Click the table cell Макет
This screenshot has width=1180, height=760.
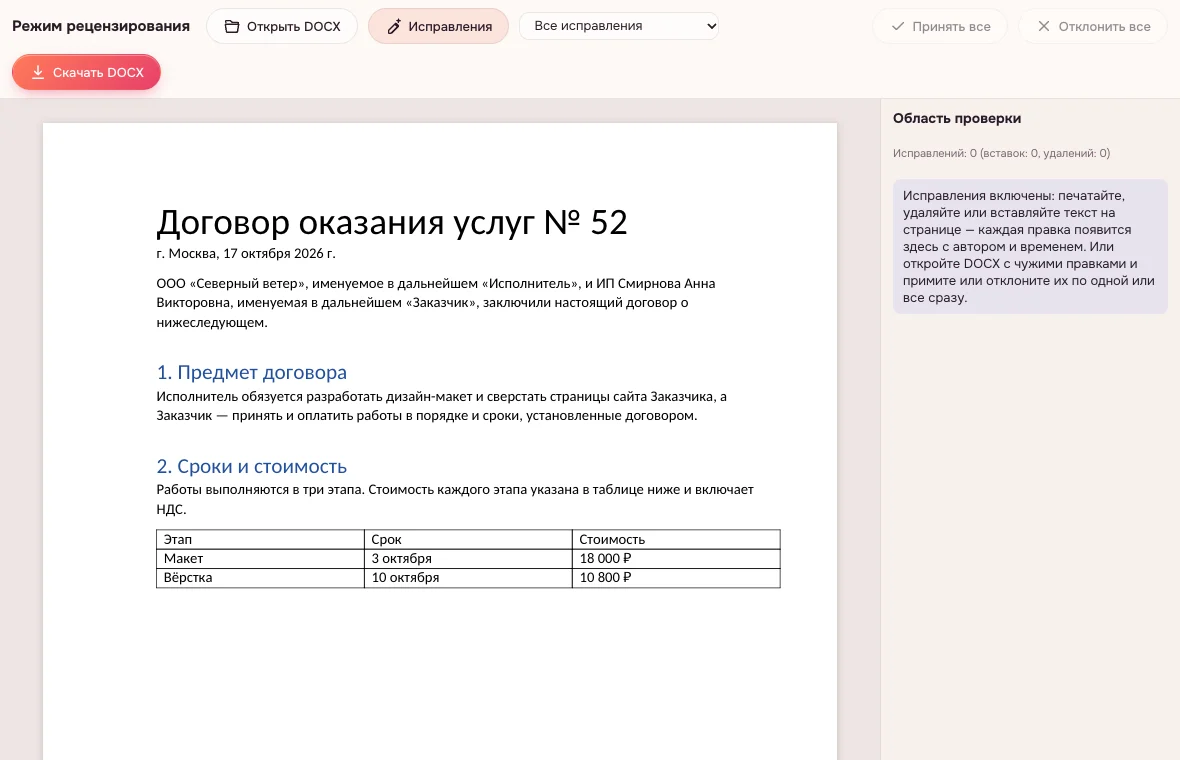[x=260, y=558]
